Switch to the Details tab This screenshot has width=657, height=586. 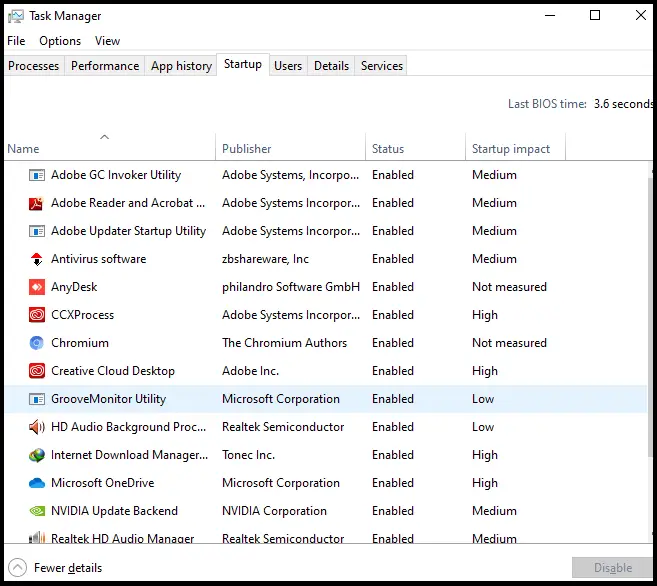click(331, 66)
